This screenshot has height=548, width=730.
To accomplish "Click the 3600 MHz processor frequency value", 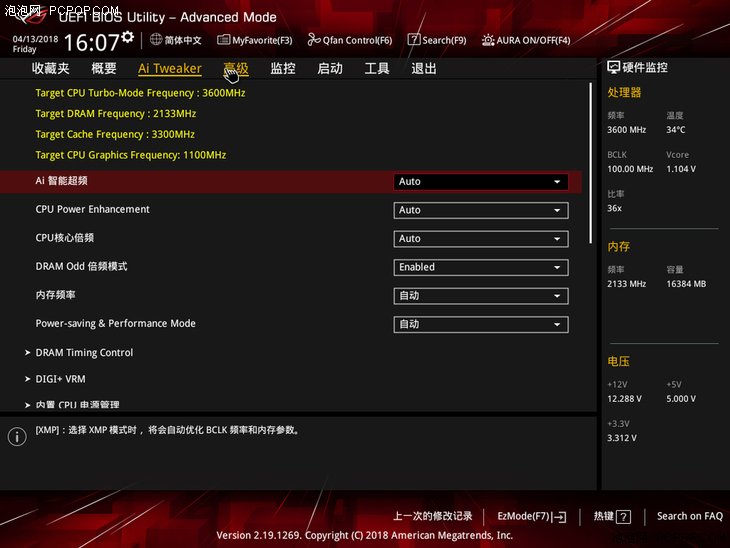I will (x=626, y=130).
